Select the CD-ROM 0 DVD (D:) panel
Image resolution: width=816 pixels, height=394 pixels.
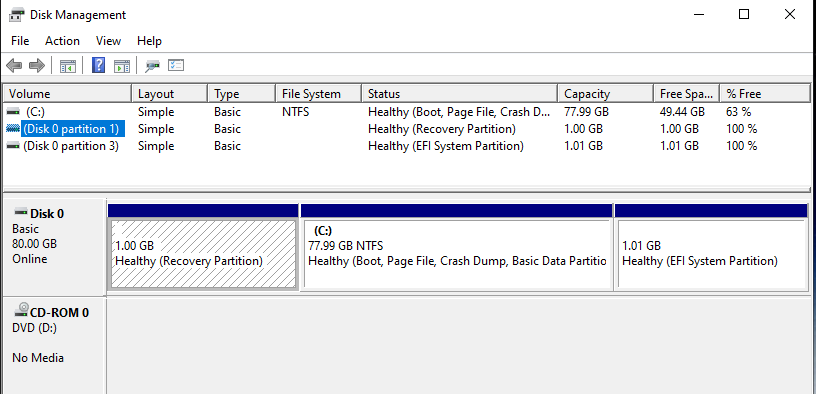(x=54, y=346)
